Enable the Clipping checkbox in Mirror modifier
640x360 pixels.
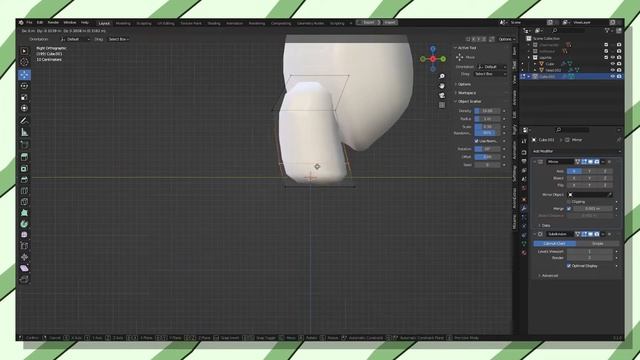tap(569, 202)
